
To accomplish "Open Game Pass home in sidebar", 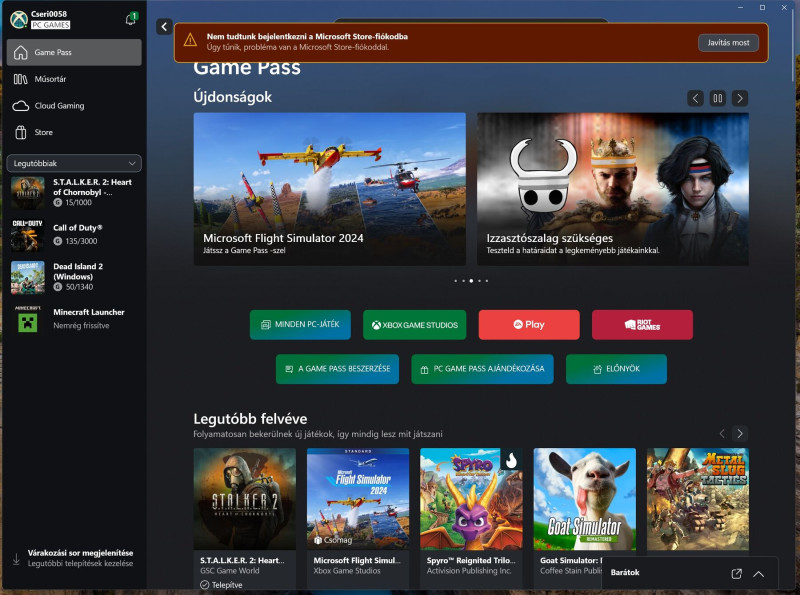I will [x=74, y=52].
